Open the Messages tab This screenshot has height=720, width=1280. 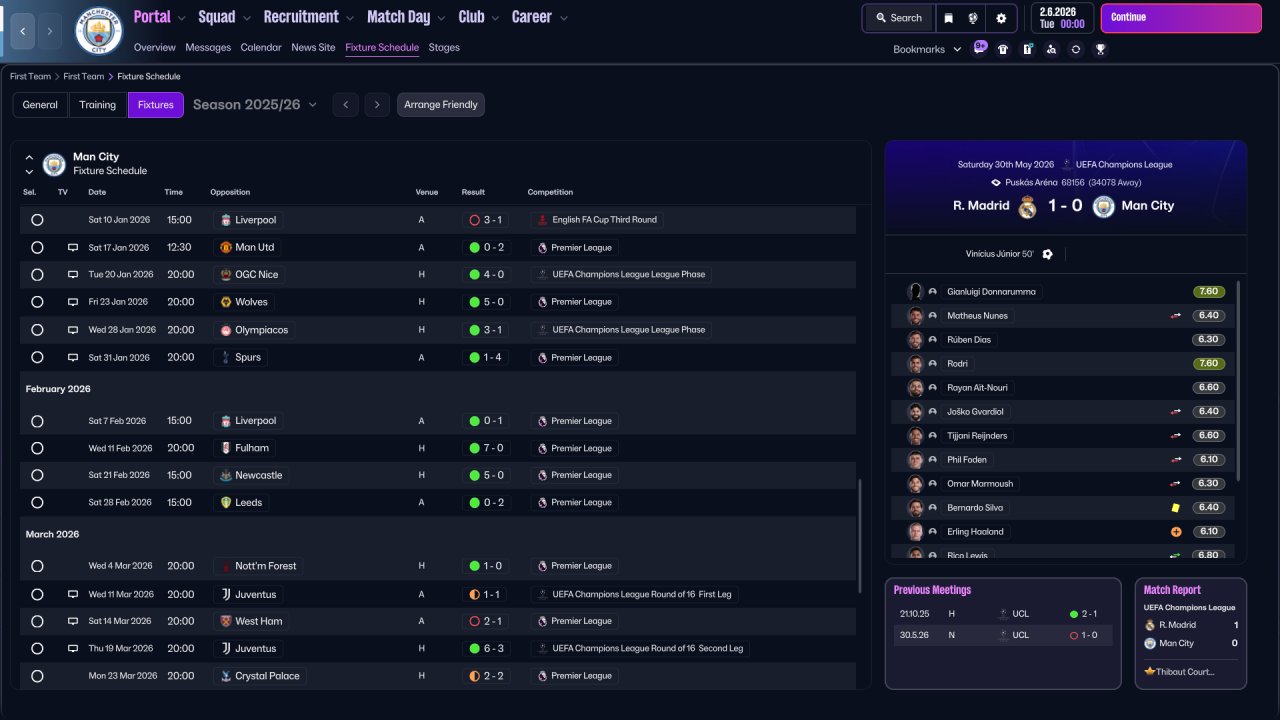[x=208, y=47]
